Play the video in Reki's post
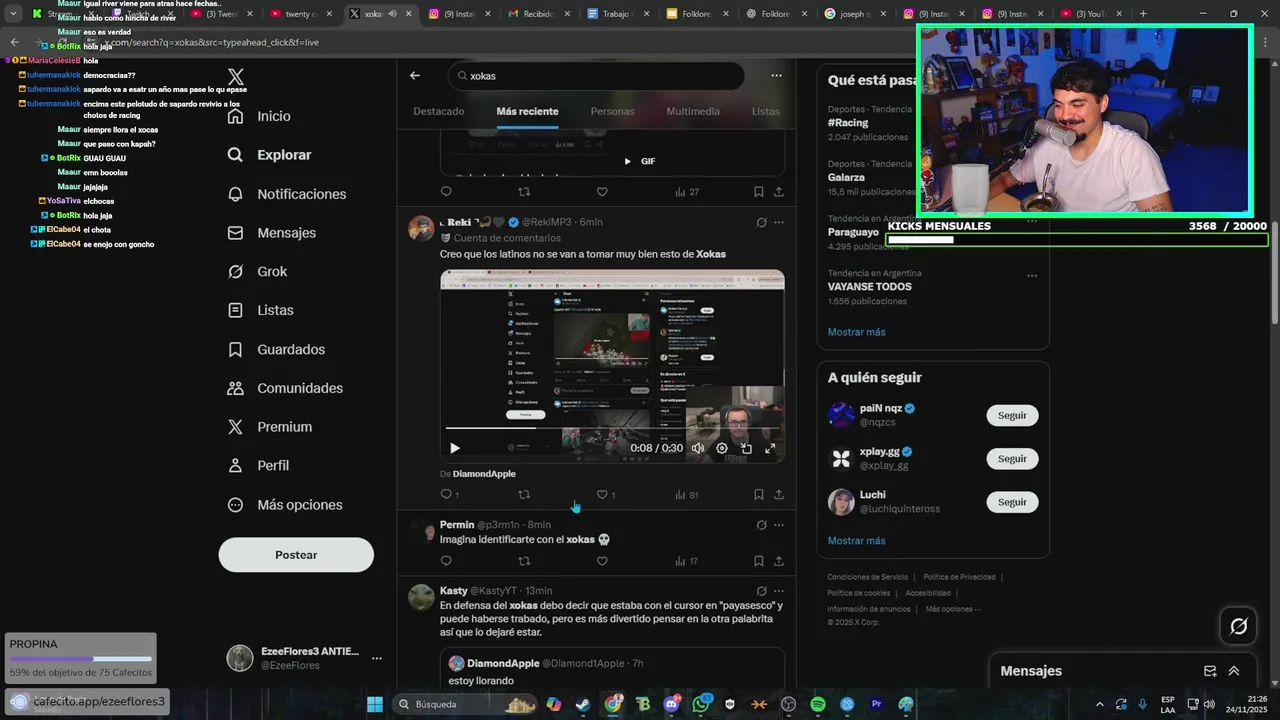 [455, 448]
